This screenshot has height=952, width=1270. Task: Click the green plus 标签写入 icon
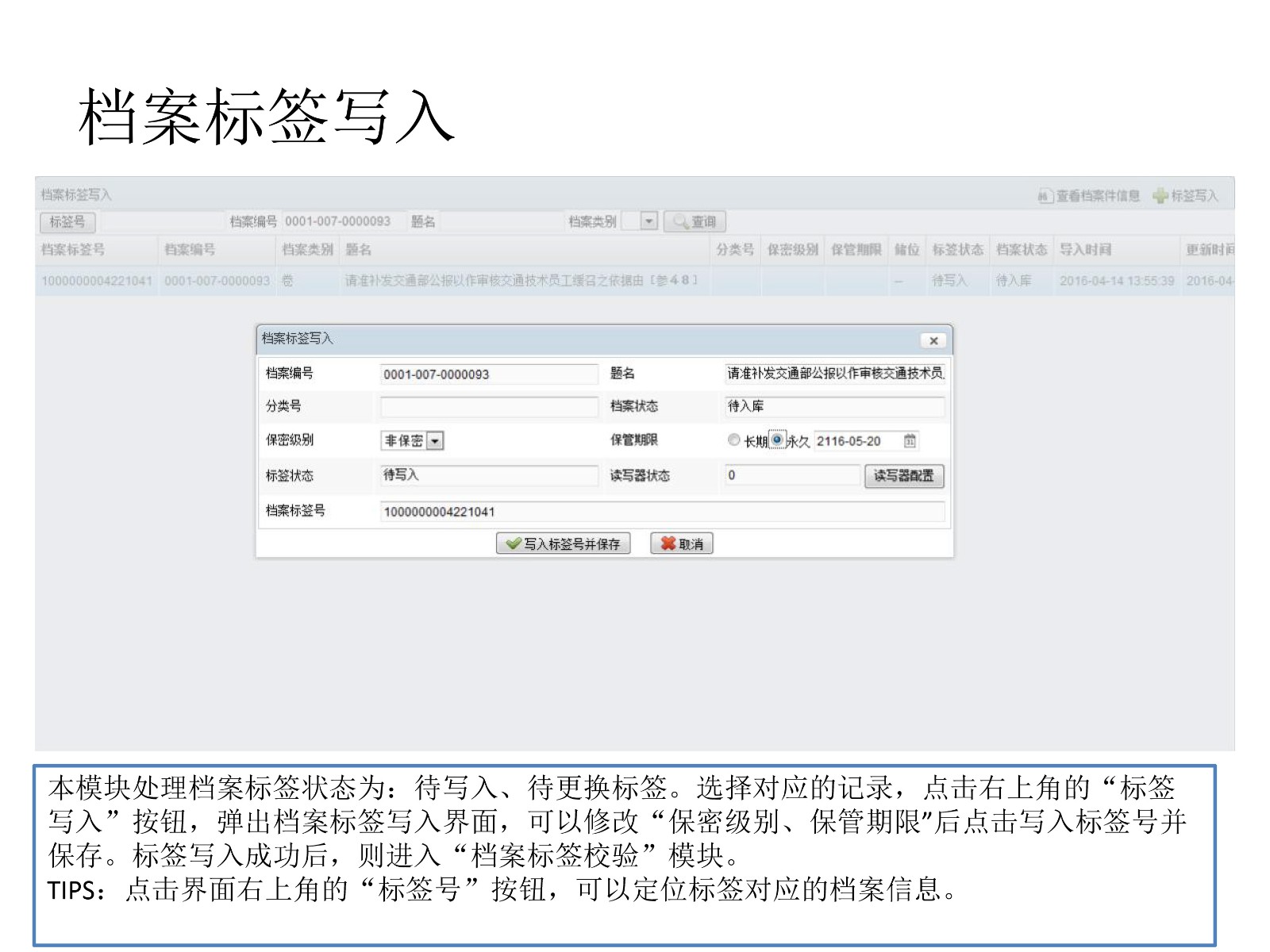[1160, 196]
